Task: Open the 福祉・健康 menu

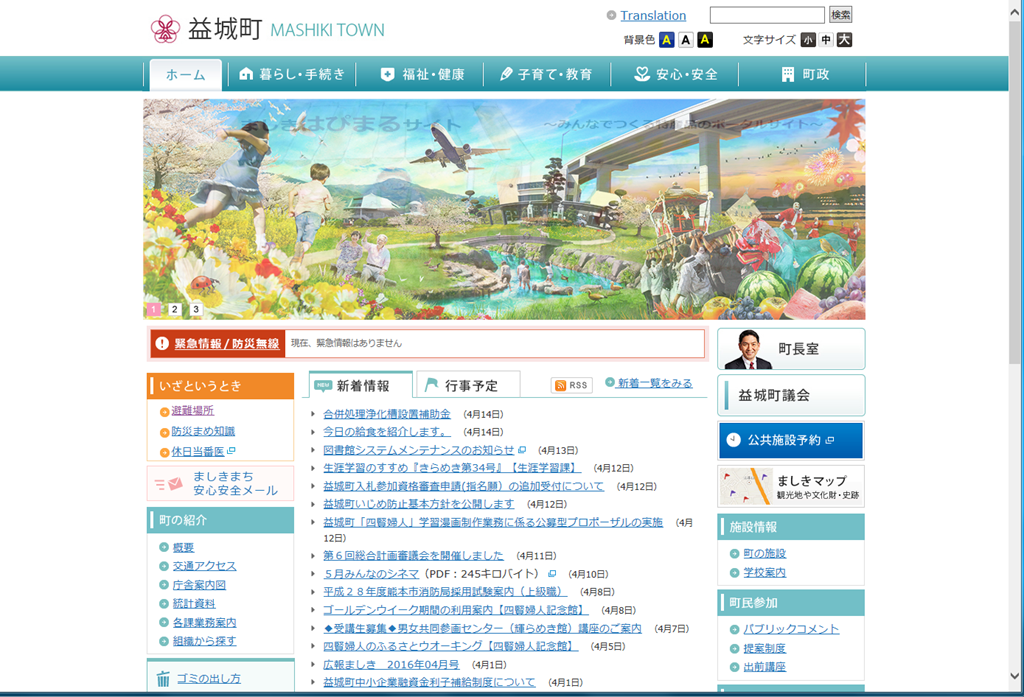Action: 422,74
